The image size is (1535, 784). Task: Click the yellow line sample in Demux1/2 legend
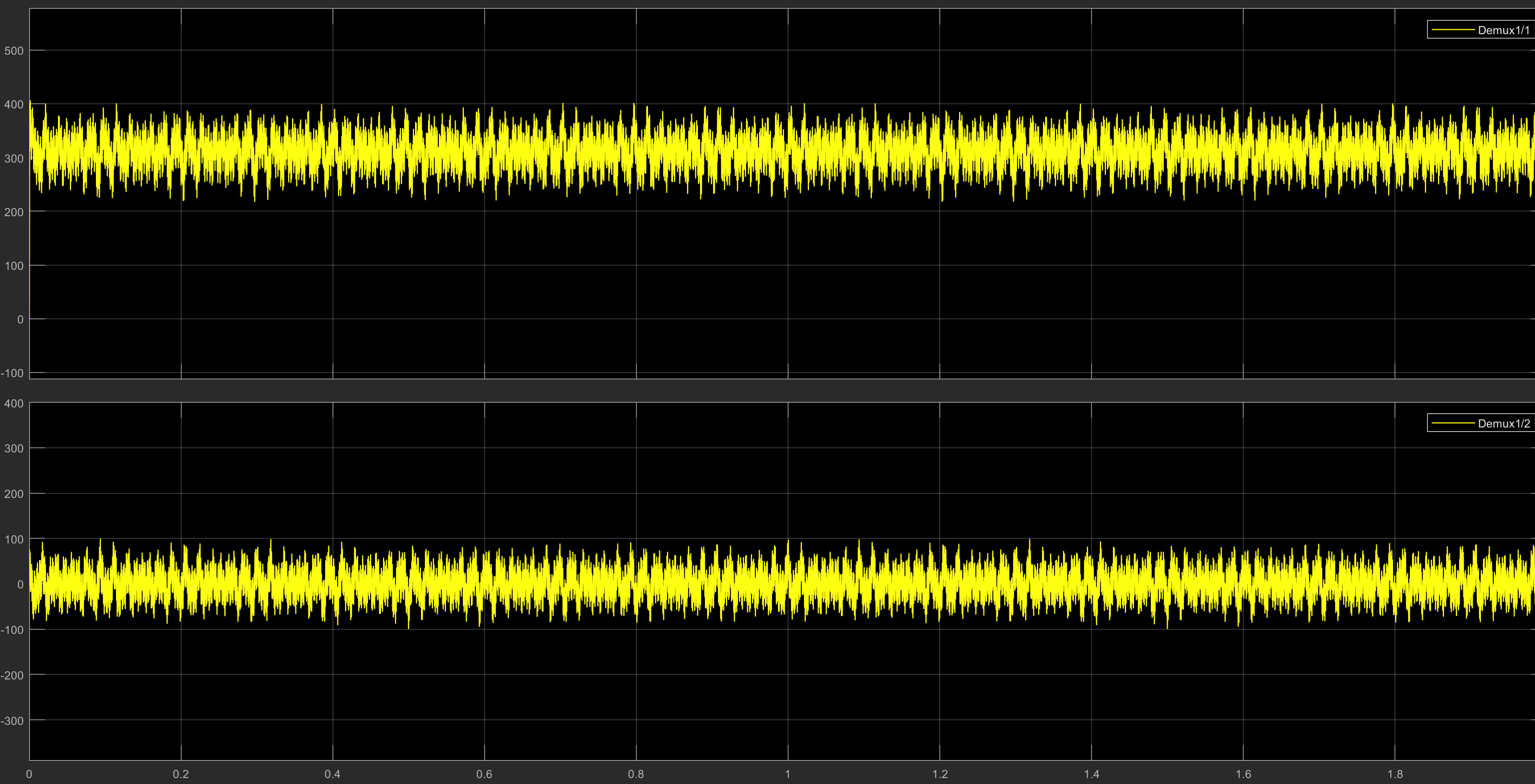(x=1453, y=423)
